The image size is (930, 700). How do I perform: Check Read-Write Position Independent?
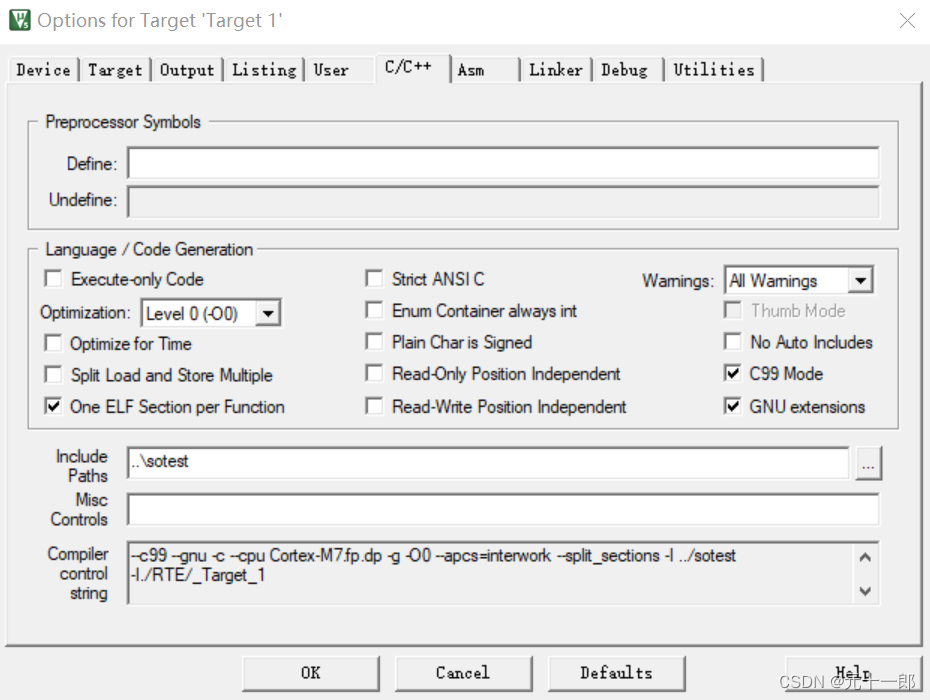coord(374,406)
